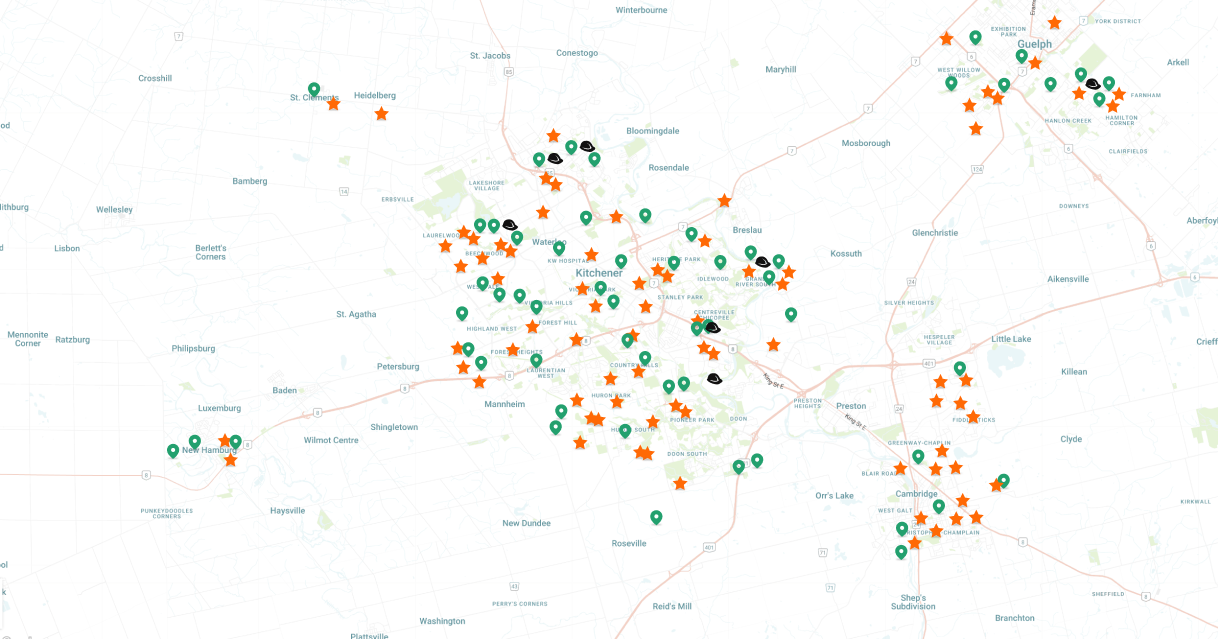Click the green pin at St. Clements
1218x639 pixels.
(314, 89)
